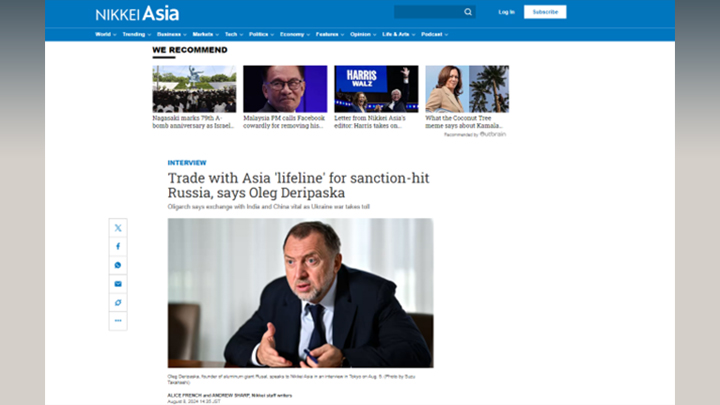Open the INTERVIEW category link
The image size is (720, 405).
[x=187, y=163]
